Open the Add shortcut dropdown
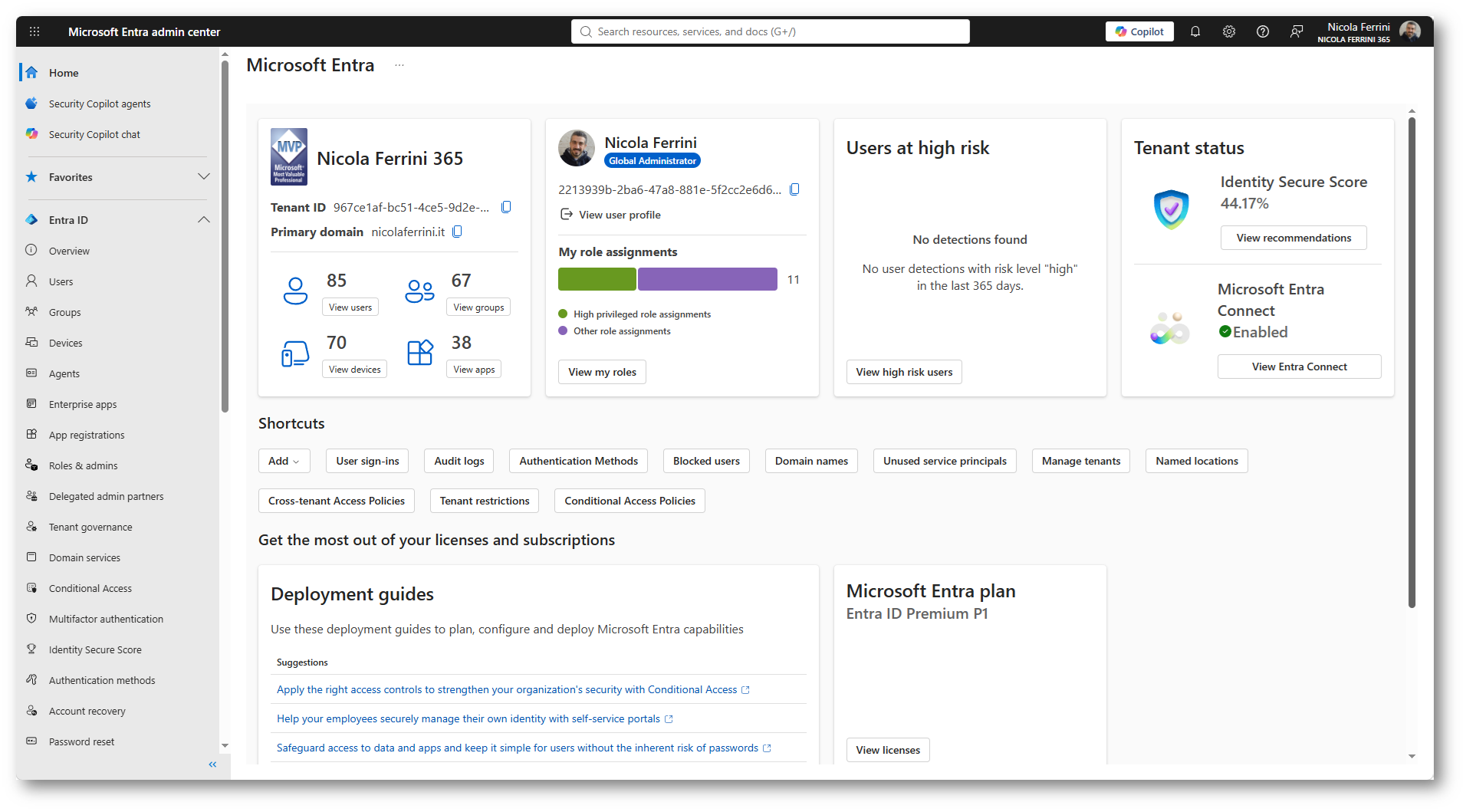The width and height of the screenshot is (1466, 812). click(284, 461)
